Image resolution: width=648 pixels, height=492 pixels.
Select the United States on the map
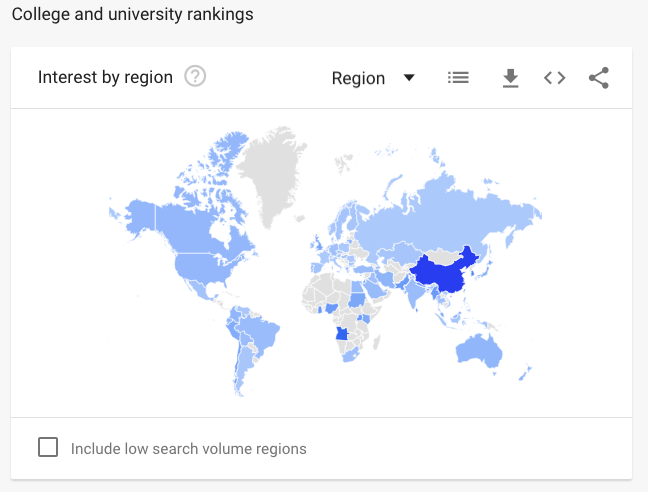tap(202, 268)
